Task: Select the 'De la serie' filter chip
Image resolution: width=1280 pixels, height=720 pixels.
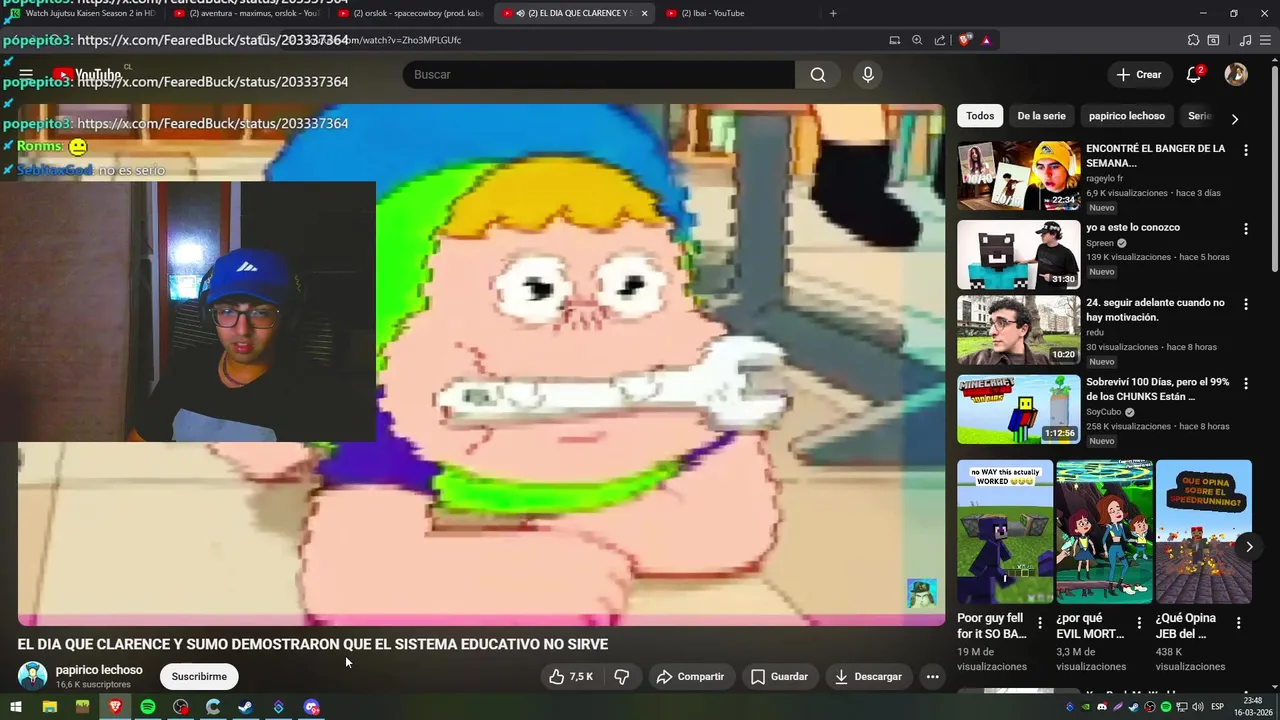Action: (1041, 116)
